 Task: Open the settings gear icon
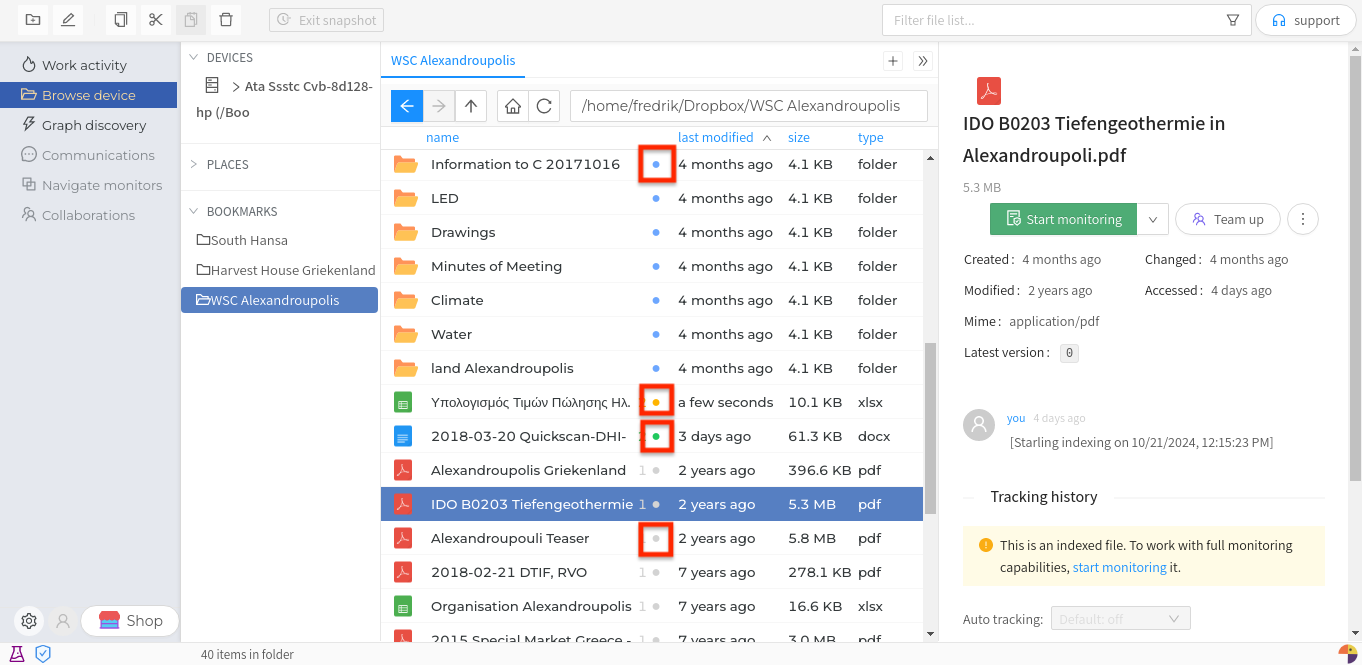pos(29,621)
